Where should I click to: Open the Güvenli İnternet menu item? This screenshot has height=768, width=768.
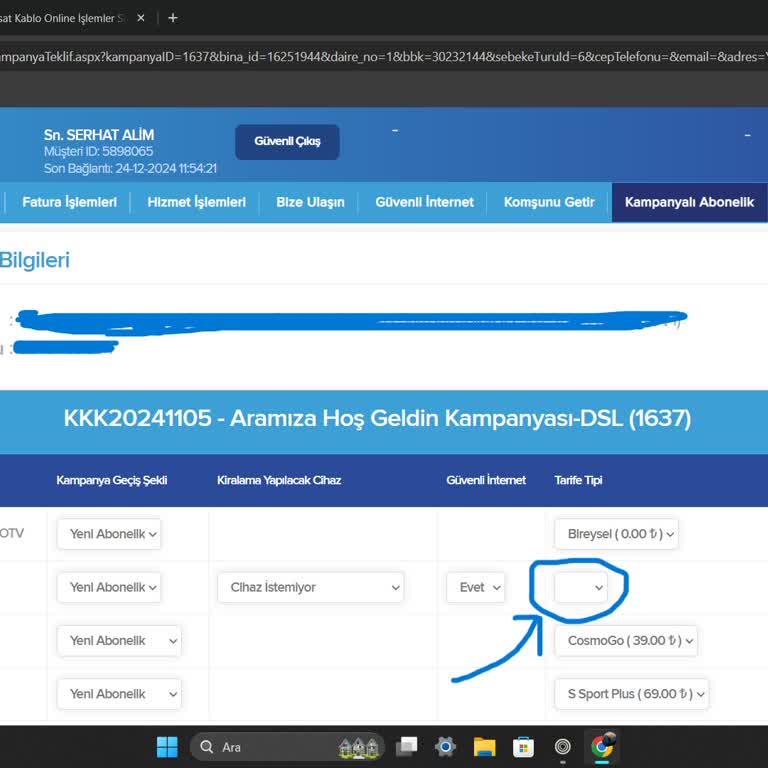[x=424, y=202]
